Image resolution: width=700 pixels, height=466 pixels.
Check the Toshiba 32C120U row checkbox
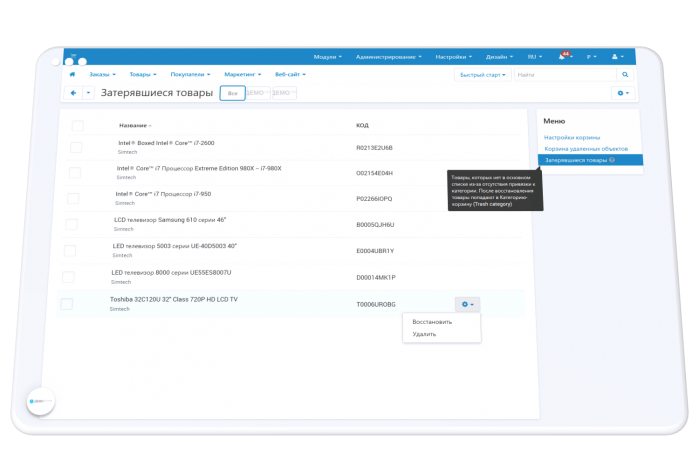(67, 304)
